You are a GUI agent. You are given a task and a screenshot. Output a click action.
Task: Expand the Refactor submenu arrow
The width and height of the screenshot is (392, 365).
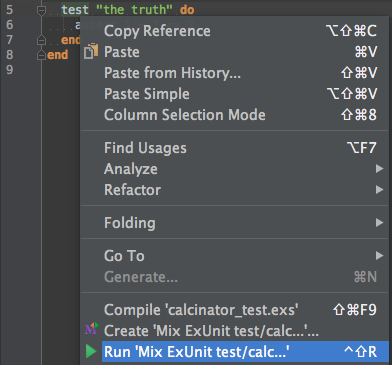tap(379, 190)
